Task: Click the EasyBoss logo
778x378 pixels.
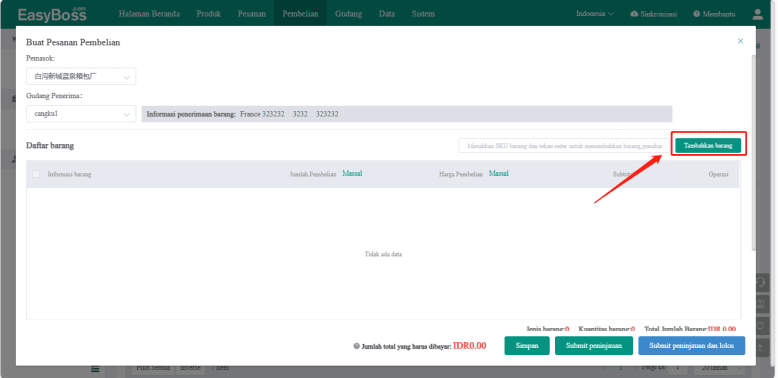Action: (x=52, y=14)
